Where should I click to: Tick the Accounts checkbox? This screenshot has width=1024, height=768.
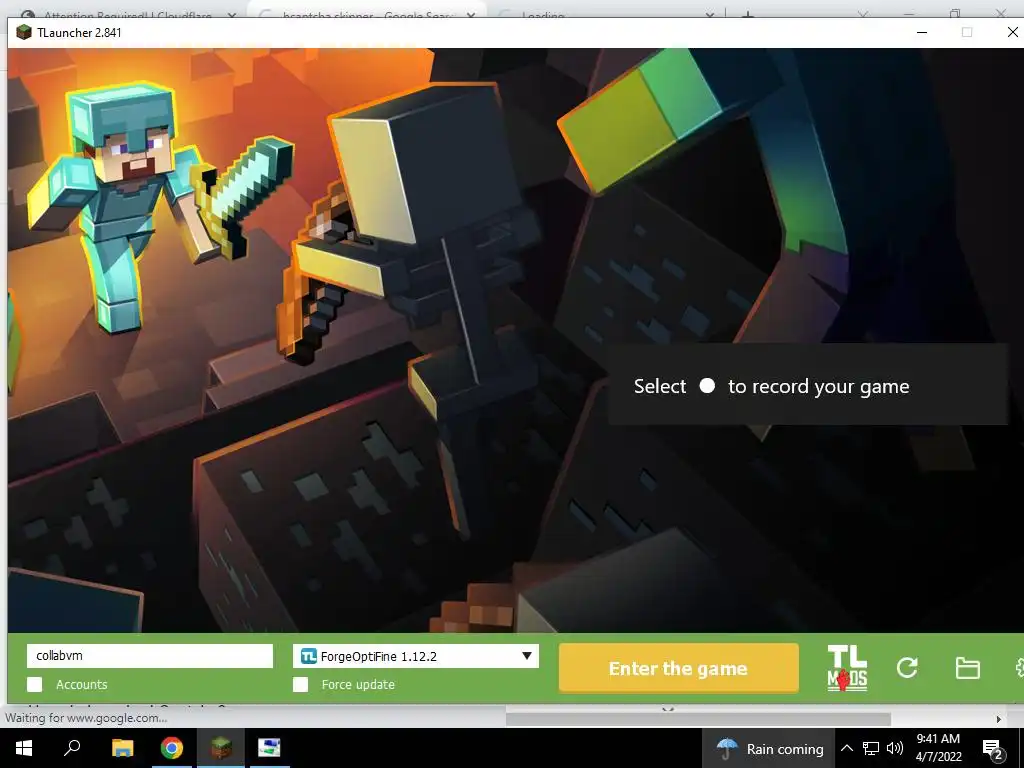point(35,684)
